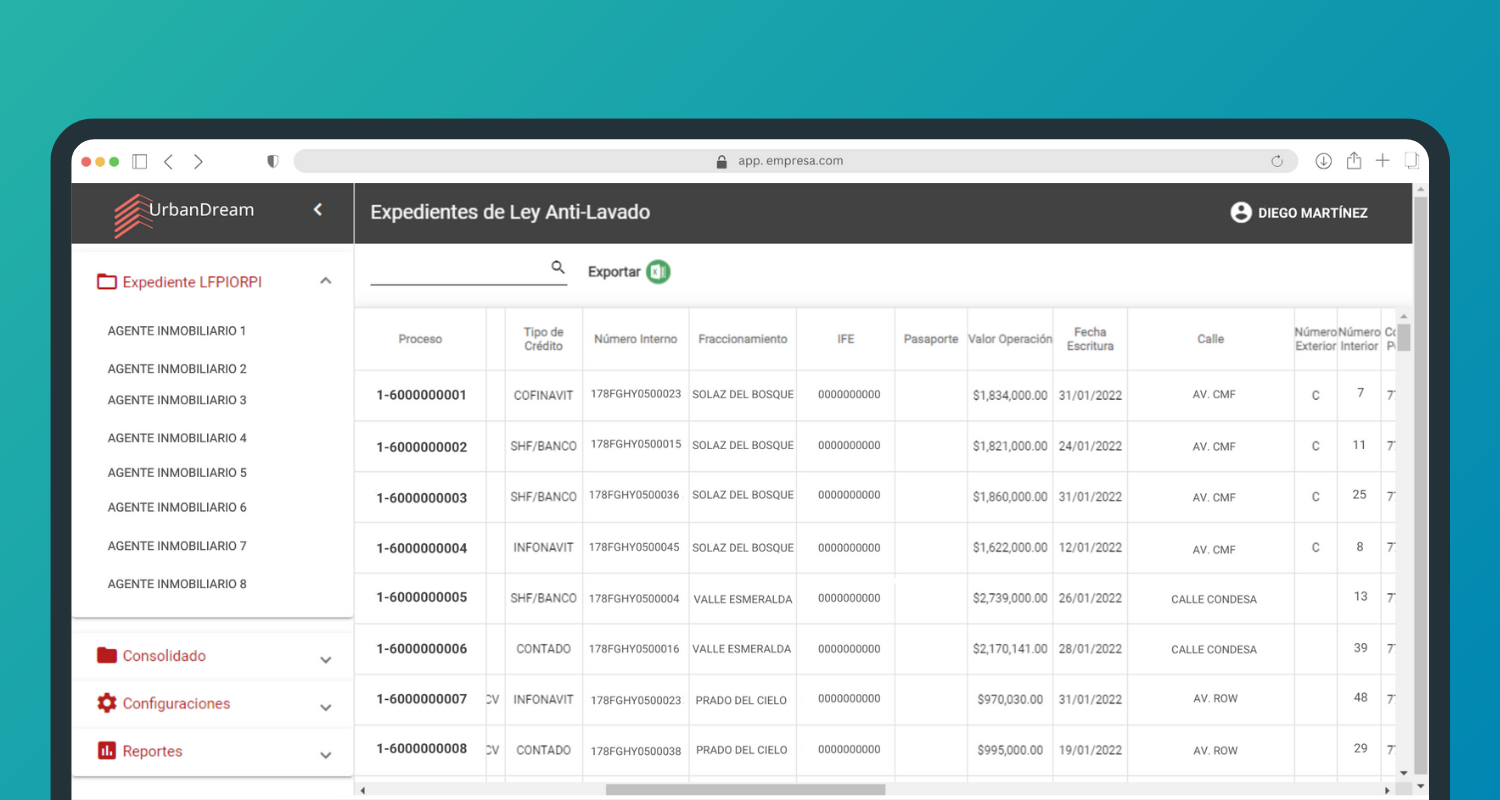Expand the Consolidado menu
Viewport: 1500px width, 800px height.
click(325, 660)
